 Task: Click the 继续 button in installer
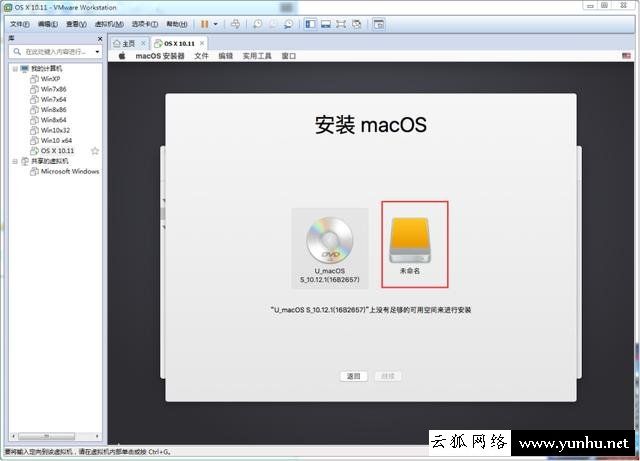(x=387, y=376)
